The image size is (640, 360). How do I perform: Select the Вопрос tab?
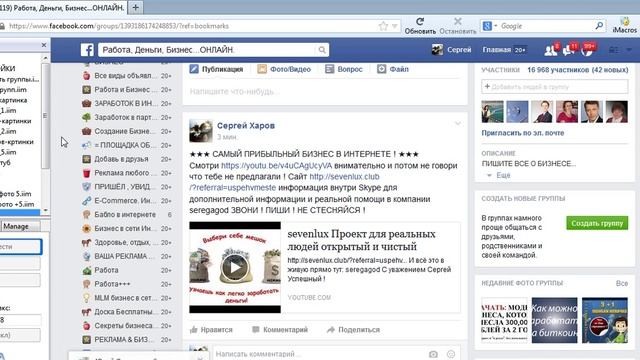point(344,69)
